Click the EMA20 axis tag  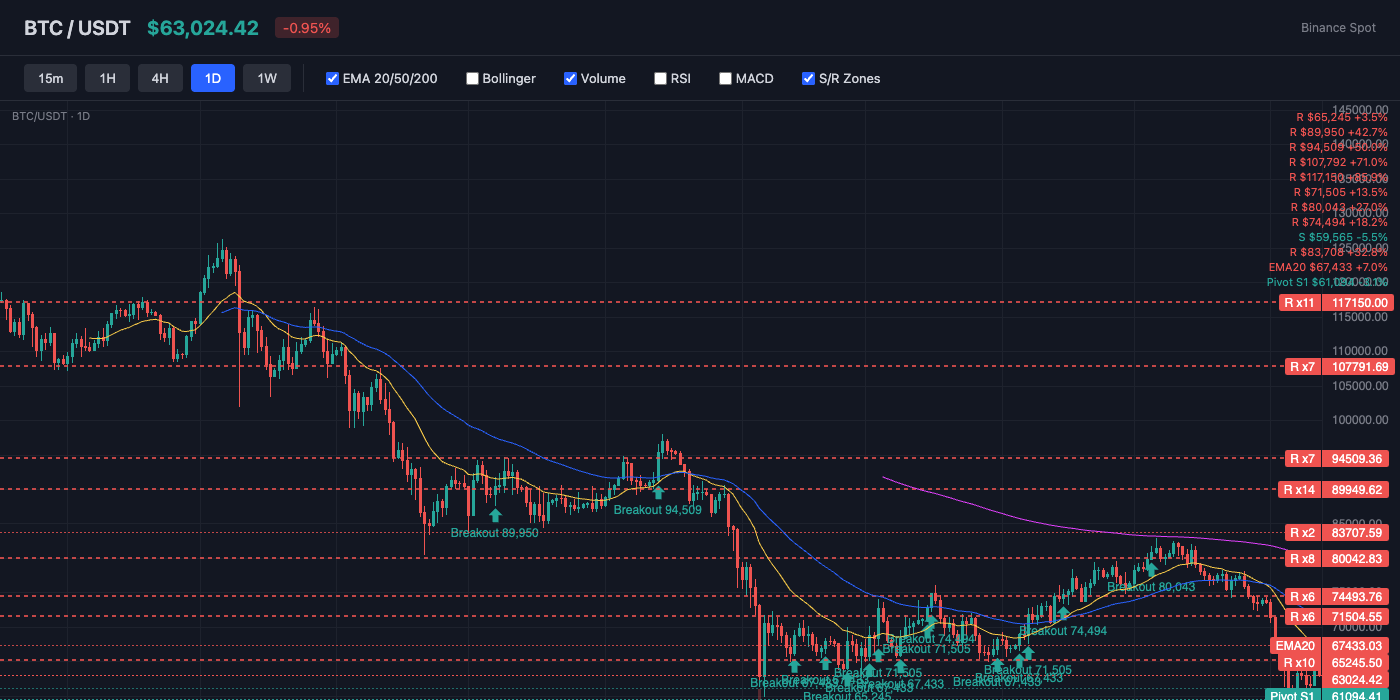coord(1295,646)
